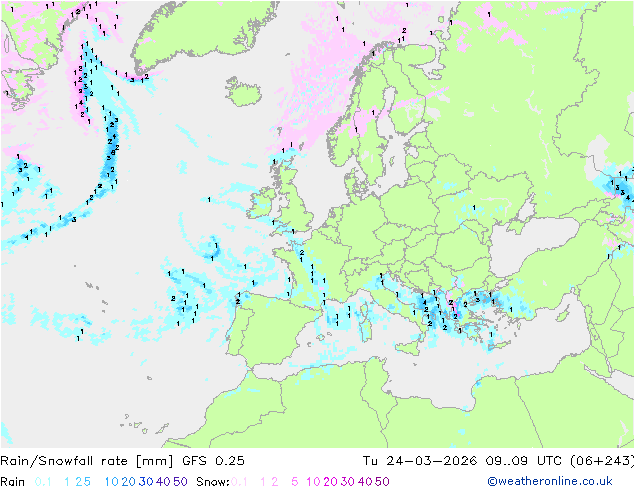Select the Snow 50 legend value
The height and width of the screenshot is (490, 634).
tap(383, 482)
